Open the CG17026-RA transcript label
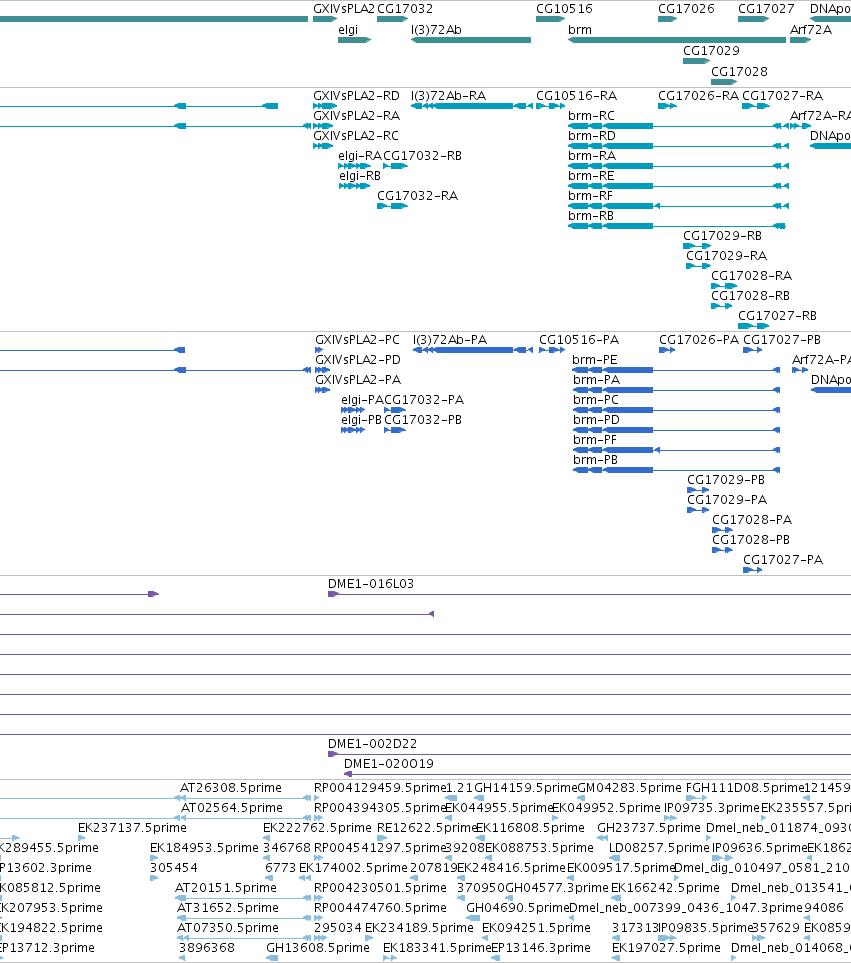 click(699, 96)
